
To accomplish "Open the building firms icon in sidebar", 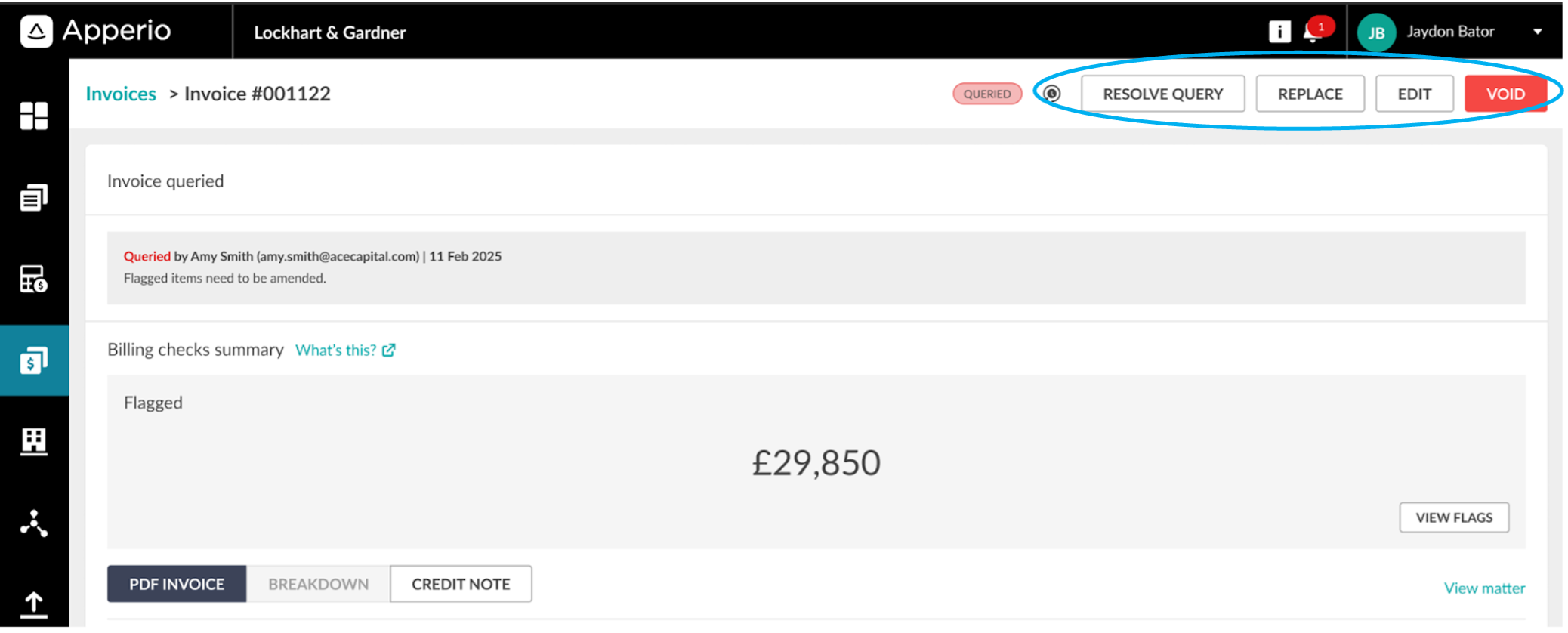I will tap(34, 441).
